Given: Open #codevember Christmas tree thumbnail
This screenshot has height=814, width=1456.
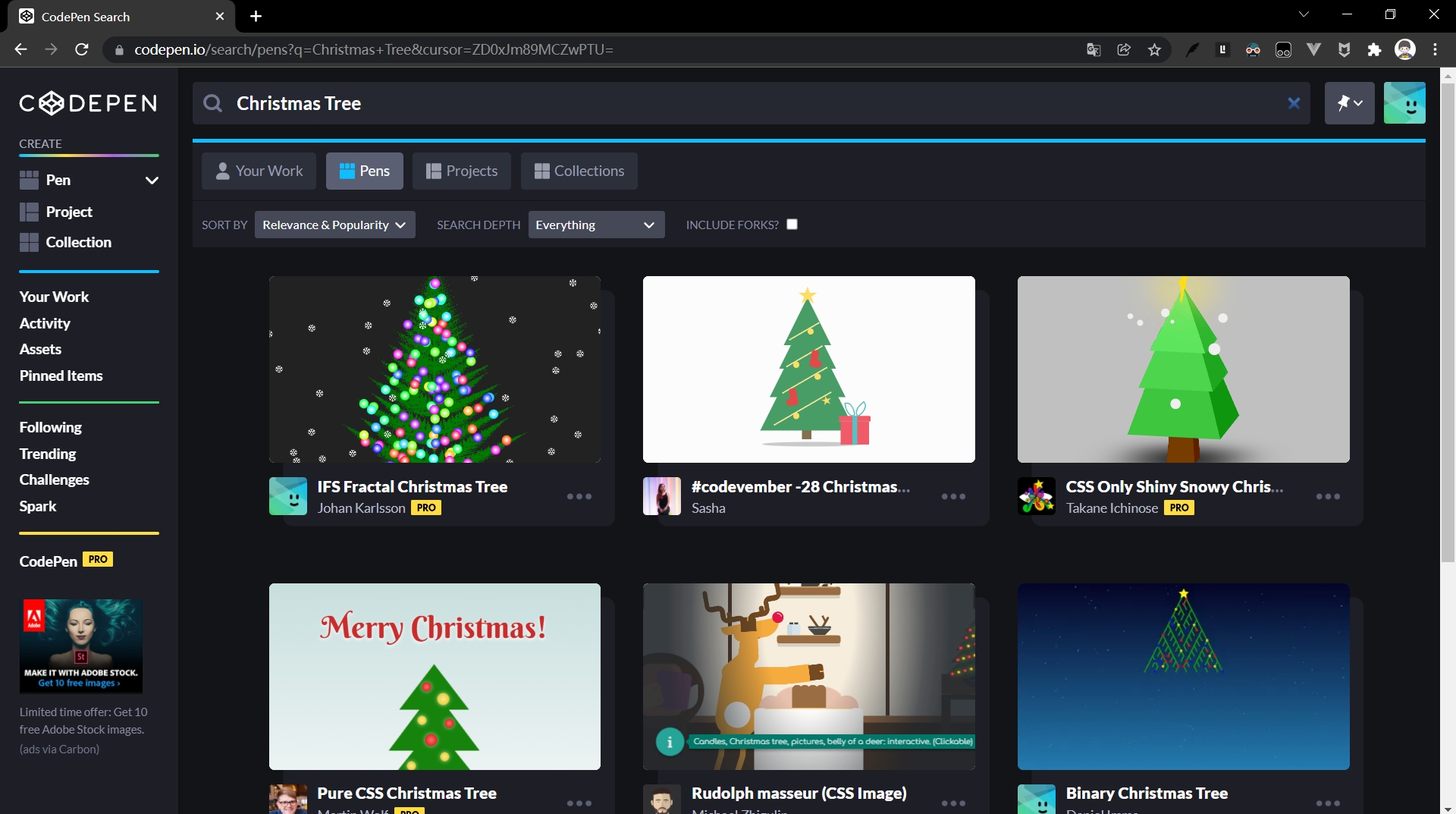Looking at the screenshot, I should click(x=809, y=369).
